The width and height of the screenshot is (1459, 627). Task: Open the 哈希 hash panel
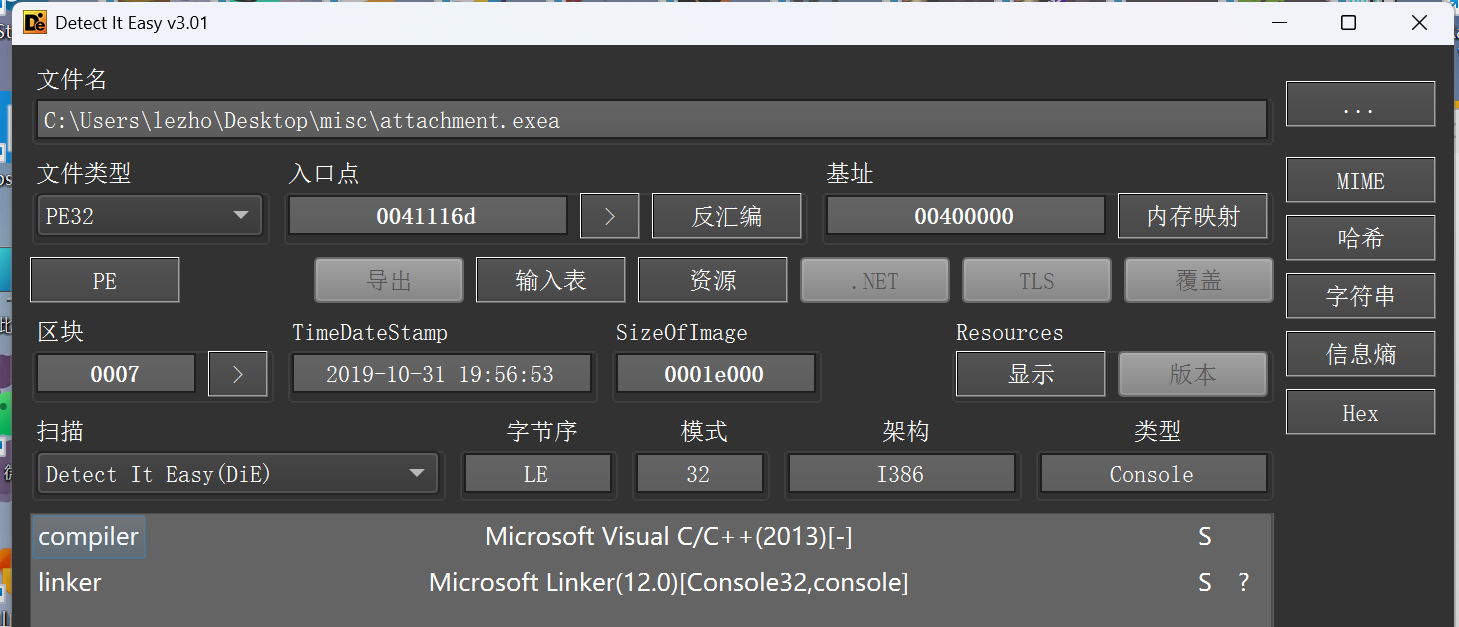(1360, 238)
